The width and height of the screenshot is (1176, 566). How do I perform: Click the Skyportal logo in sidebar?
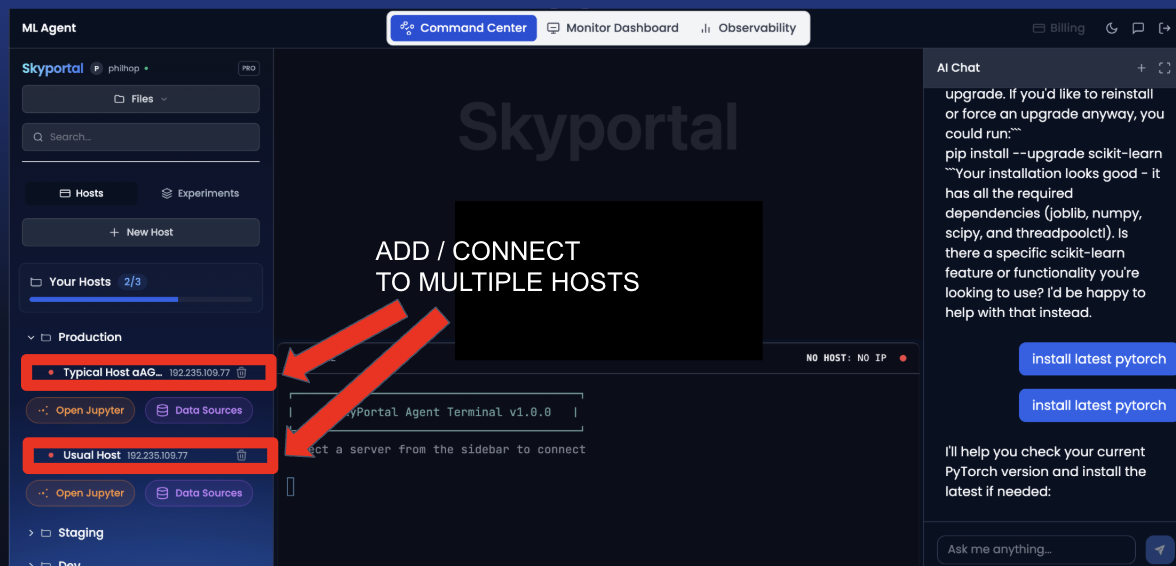pos(52,68)
